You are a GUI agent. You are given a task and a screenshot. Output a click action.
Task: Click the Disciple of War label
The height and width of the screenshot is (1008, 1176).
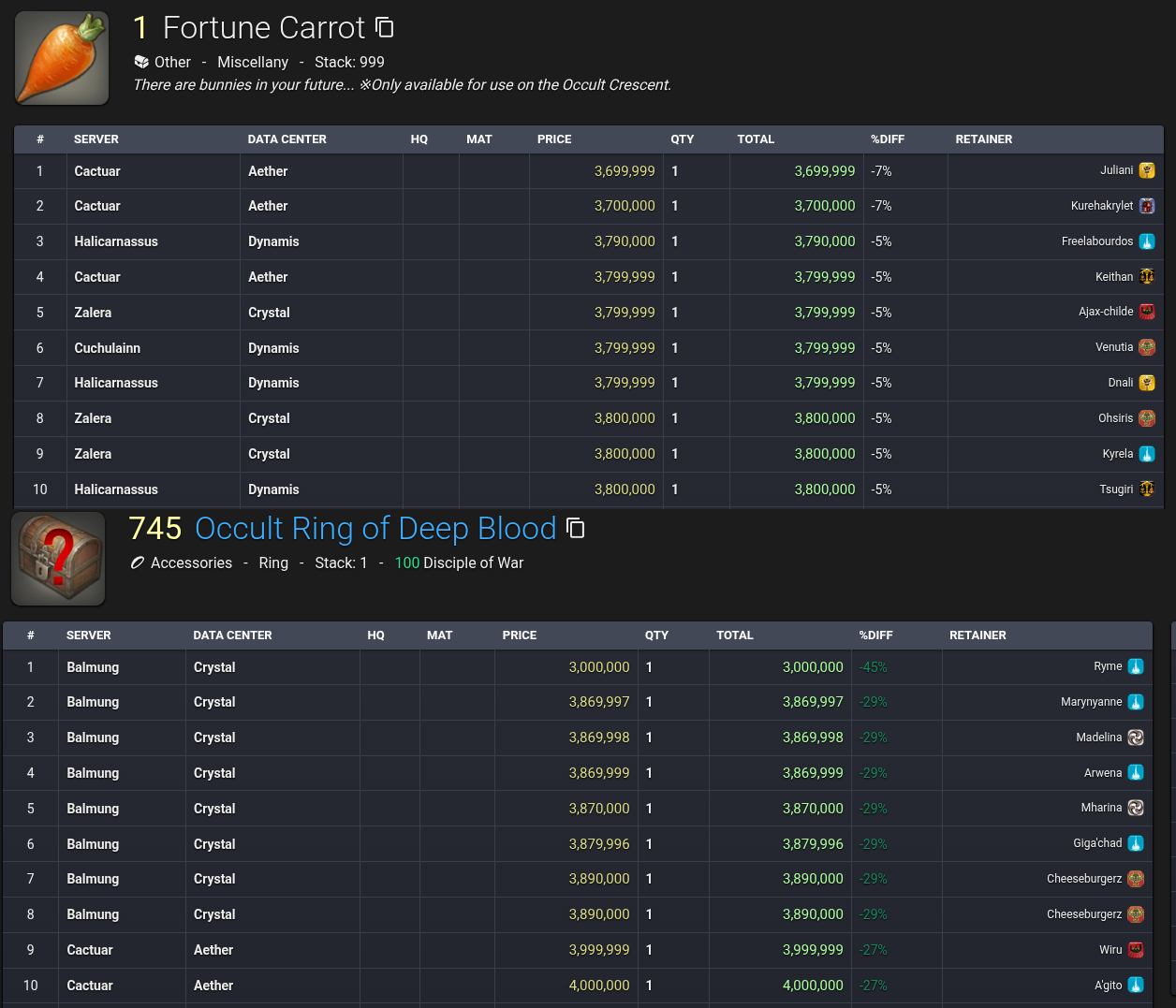[473, 562]
